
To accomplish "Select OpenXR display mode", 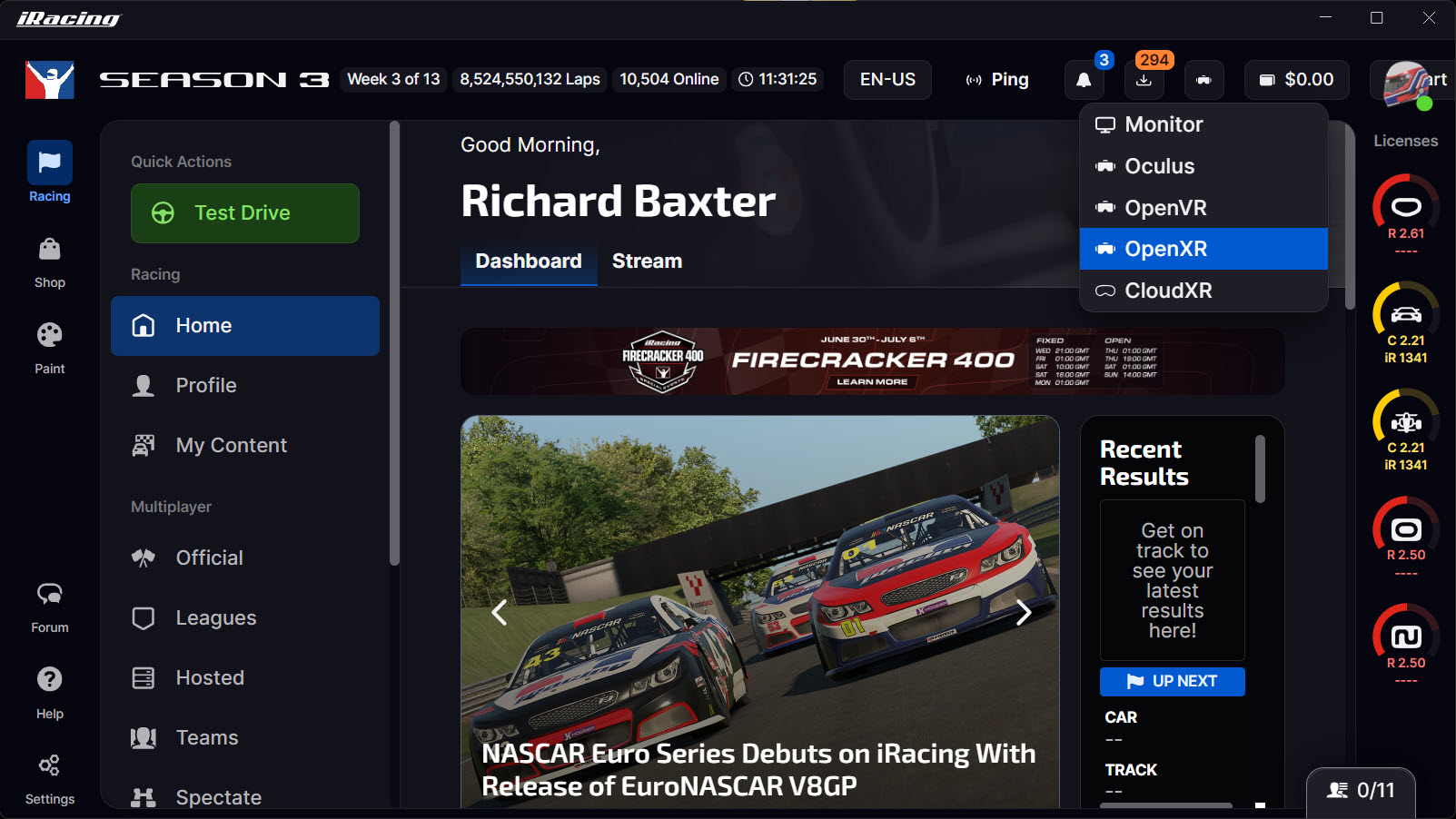I will coord(1203,249).
